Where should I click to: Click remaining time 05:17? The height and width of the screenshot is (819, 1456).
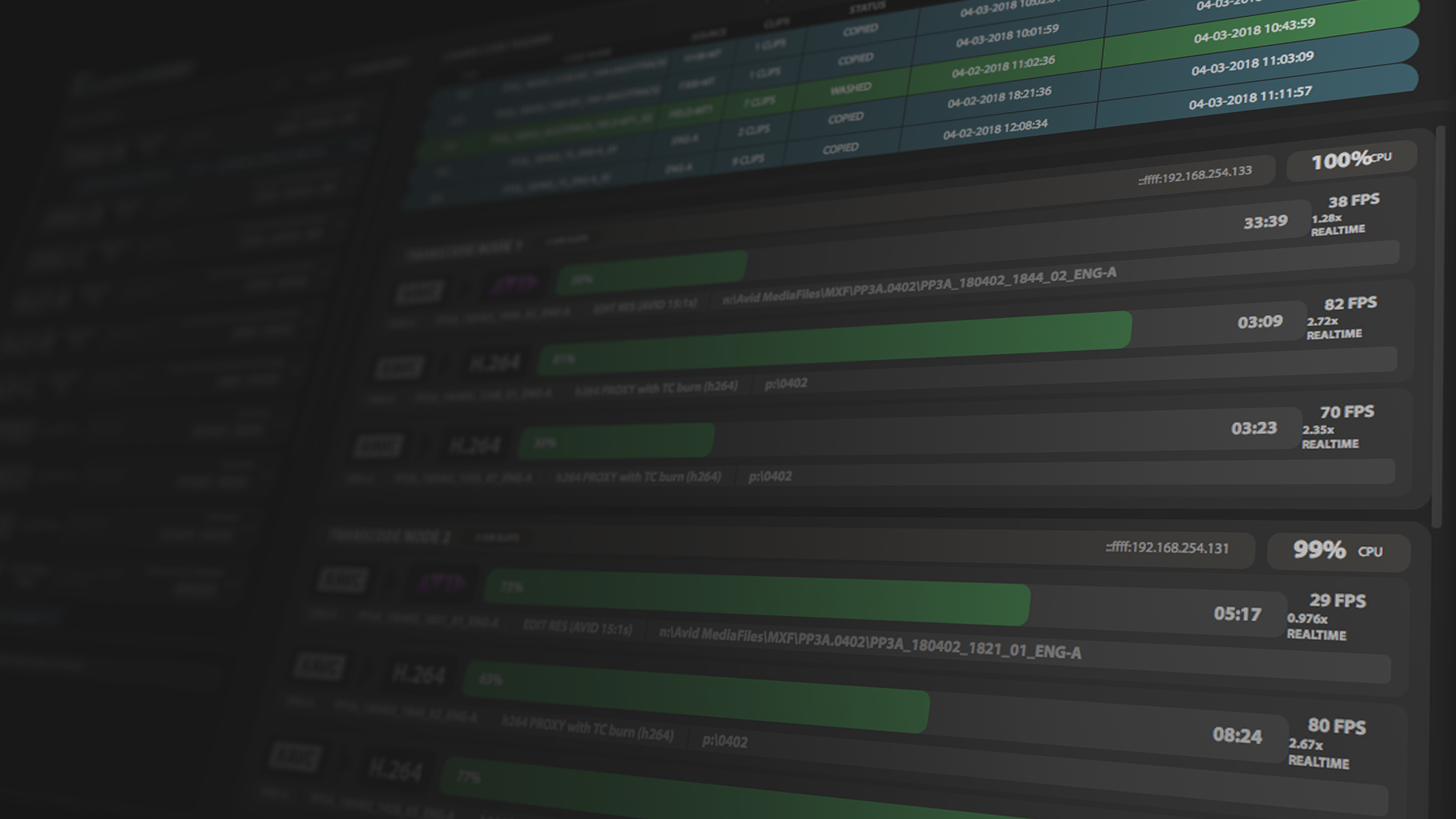[1237, 613]
